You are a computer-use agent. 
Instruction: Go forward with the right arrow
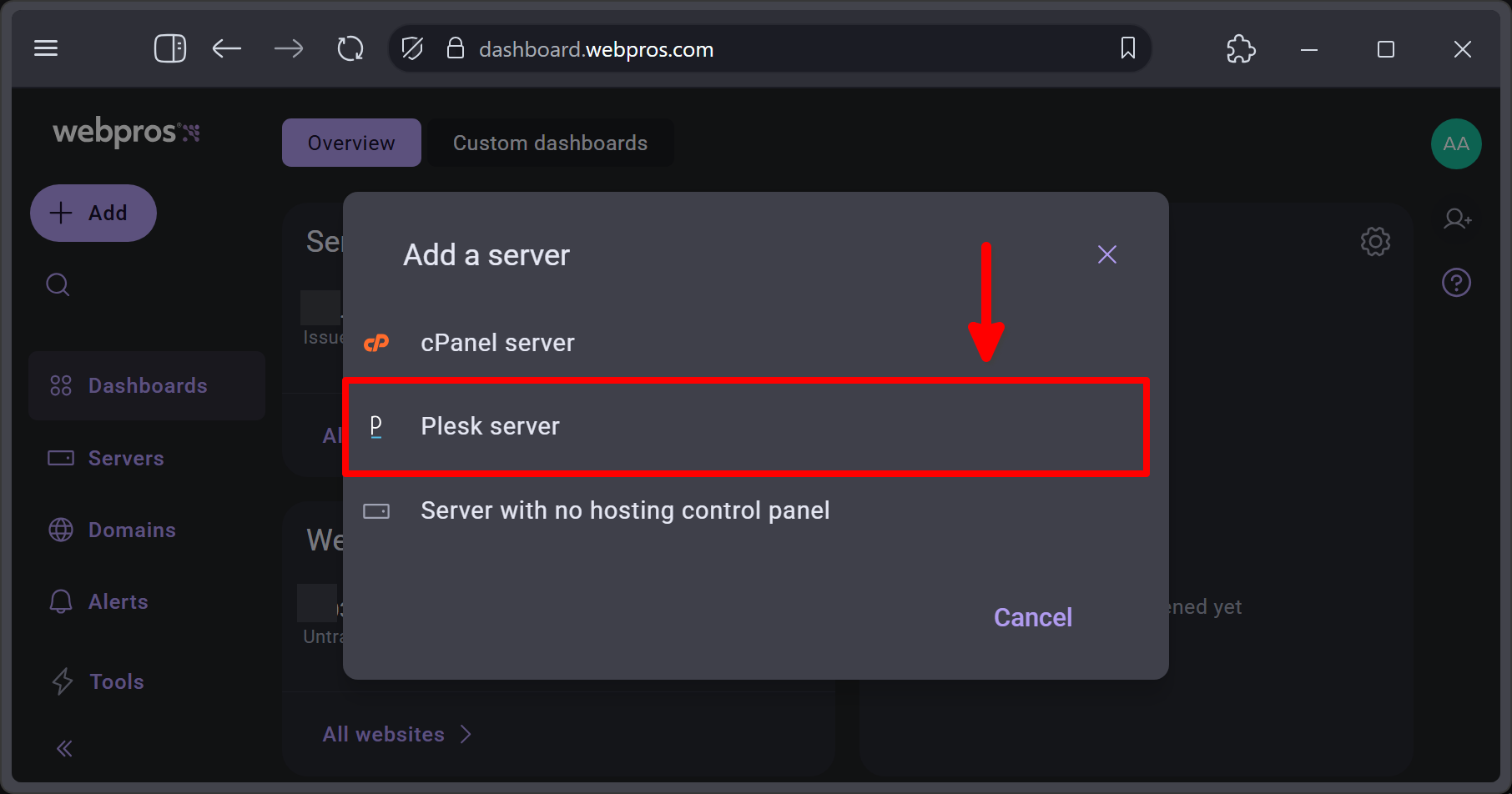(x=289, y=48)
